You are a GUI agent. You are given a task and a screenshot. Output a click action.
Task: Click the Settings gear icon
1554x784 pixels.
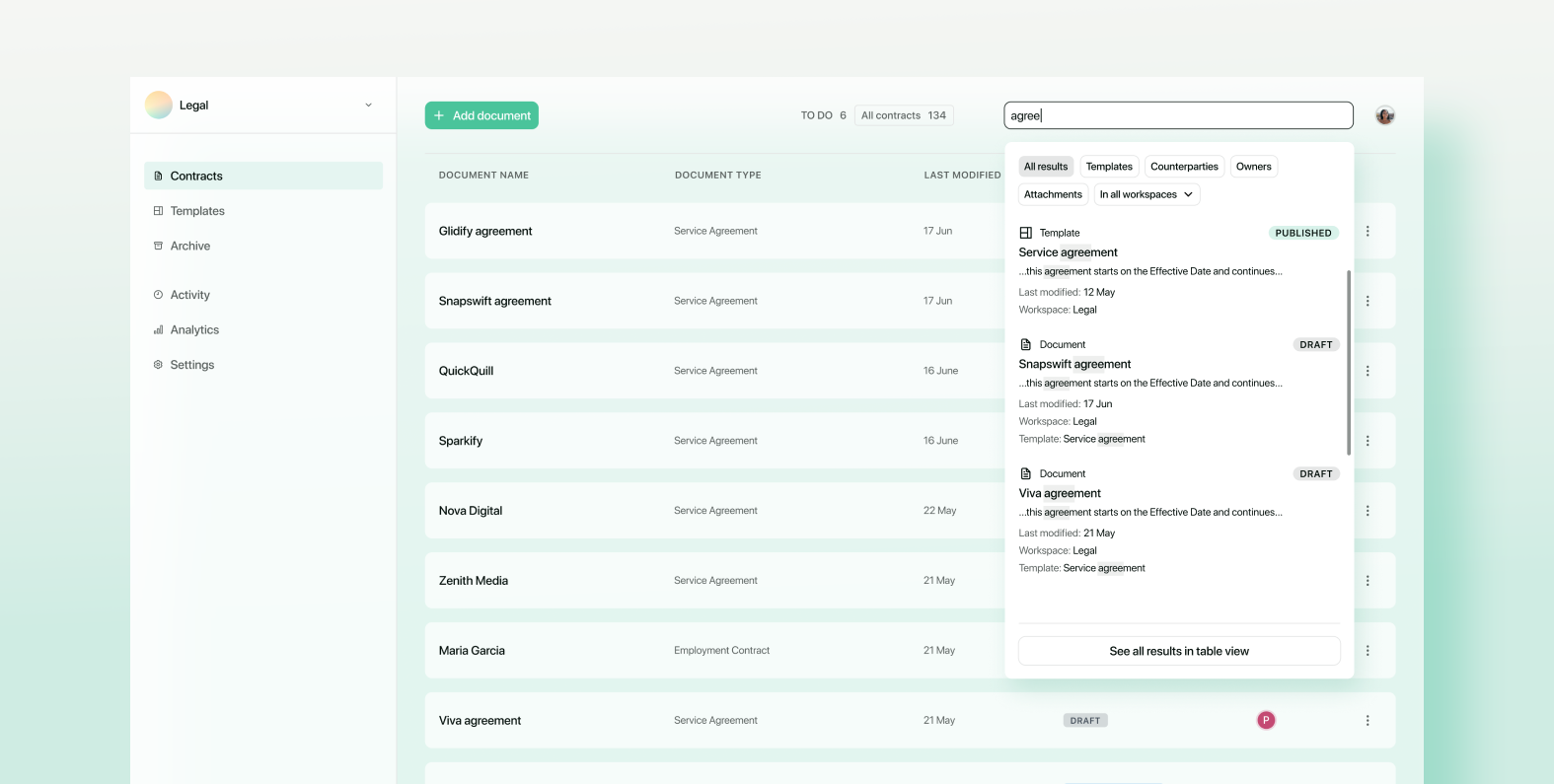pyautogui.click(x=158, y=365)
